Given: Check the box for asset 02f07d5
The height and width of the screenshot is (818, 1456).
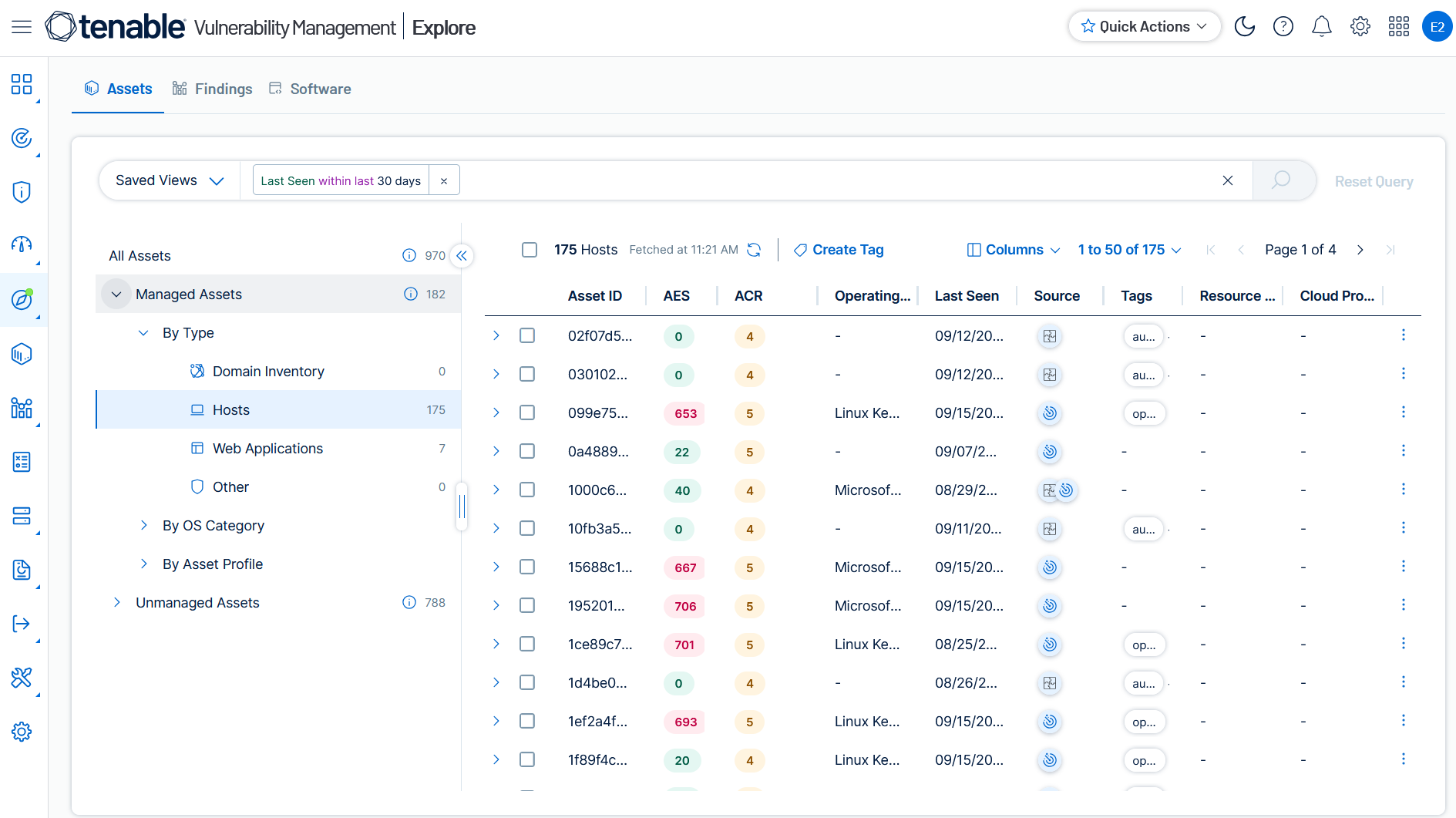Looking at the screenshot, I should pos(527,336).
